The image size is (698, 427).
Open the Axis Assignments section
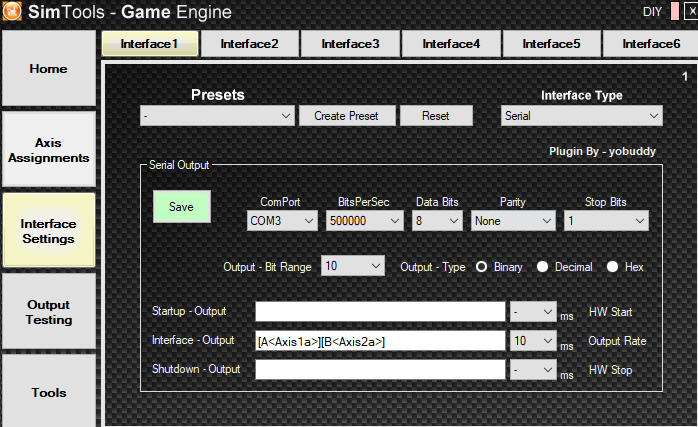click(x=49, y=150)
